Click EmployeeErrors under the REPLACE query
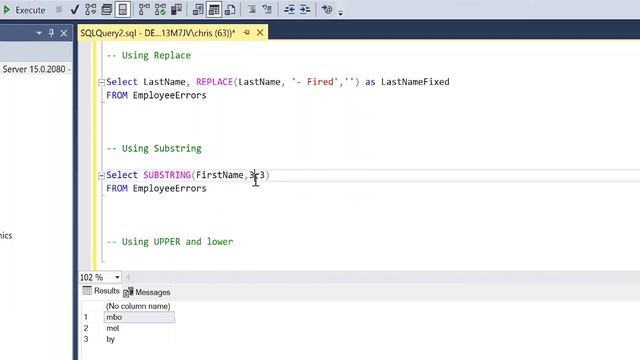This screenshot has height=360, width=640. (169, 96)
